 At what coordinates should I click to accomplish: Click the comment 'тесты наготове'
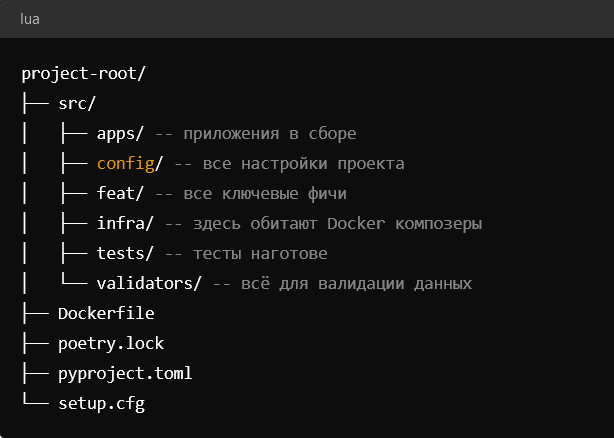(260, 254)
